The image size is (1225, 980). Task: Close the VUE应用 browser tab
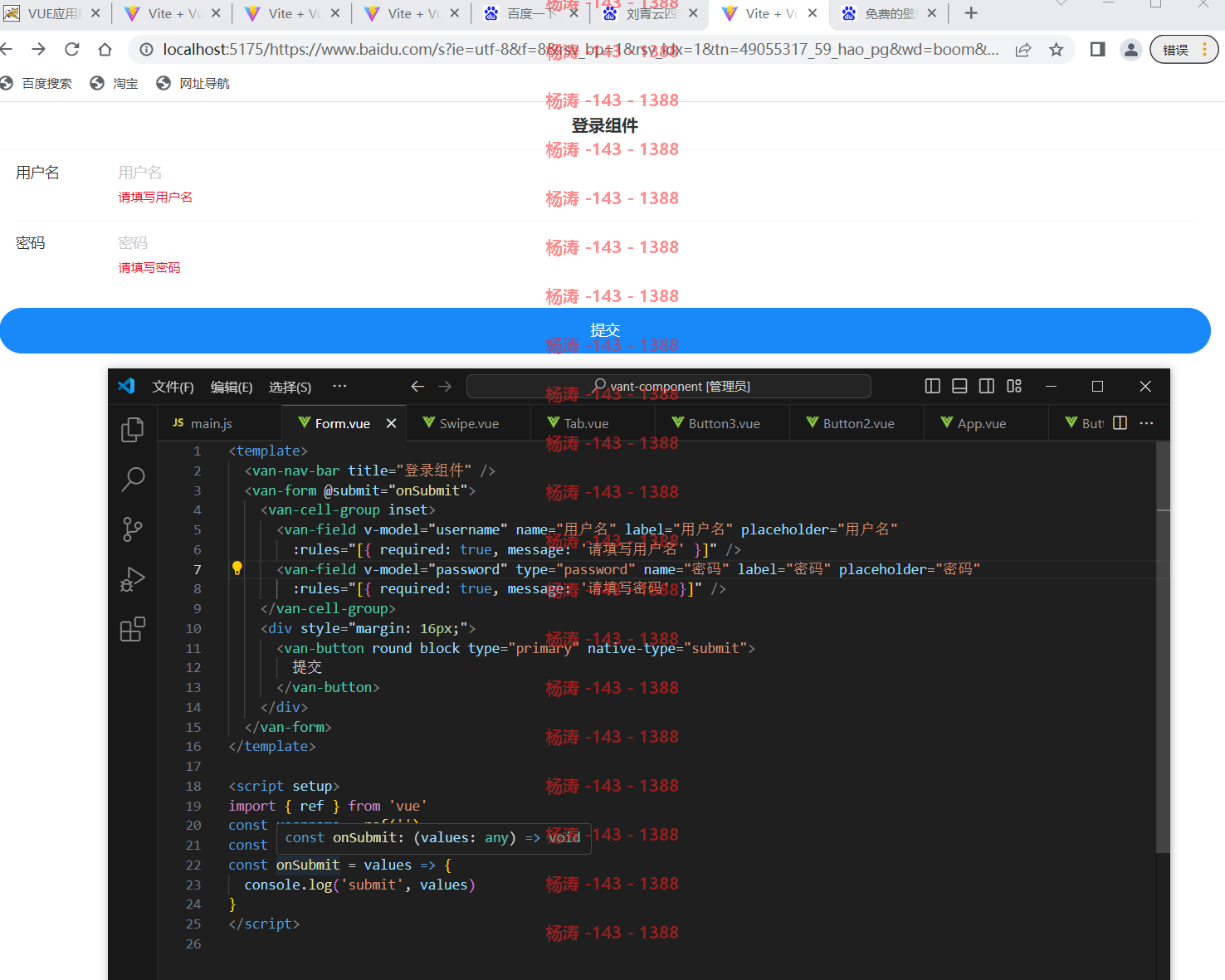(x=95, y=13)
